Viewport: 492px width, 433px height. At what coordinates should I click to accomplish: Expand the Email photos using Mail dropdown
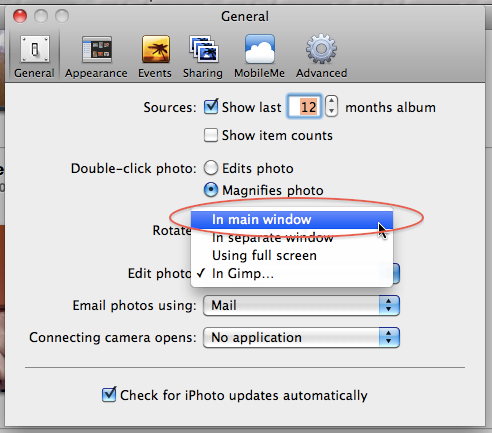[x=301, y=305]
